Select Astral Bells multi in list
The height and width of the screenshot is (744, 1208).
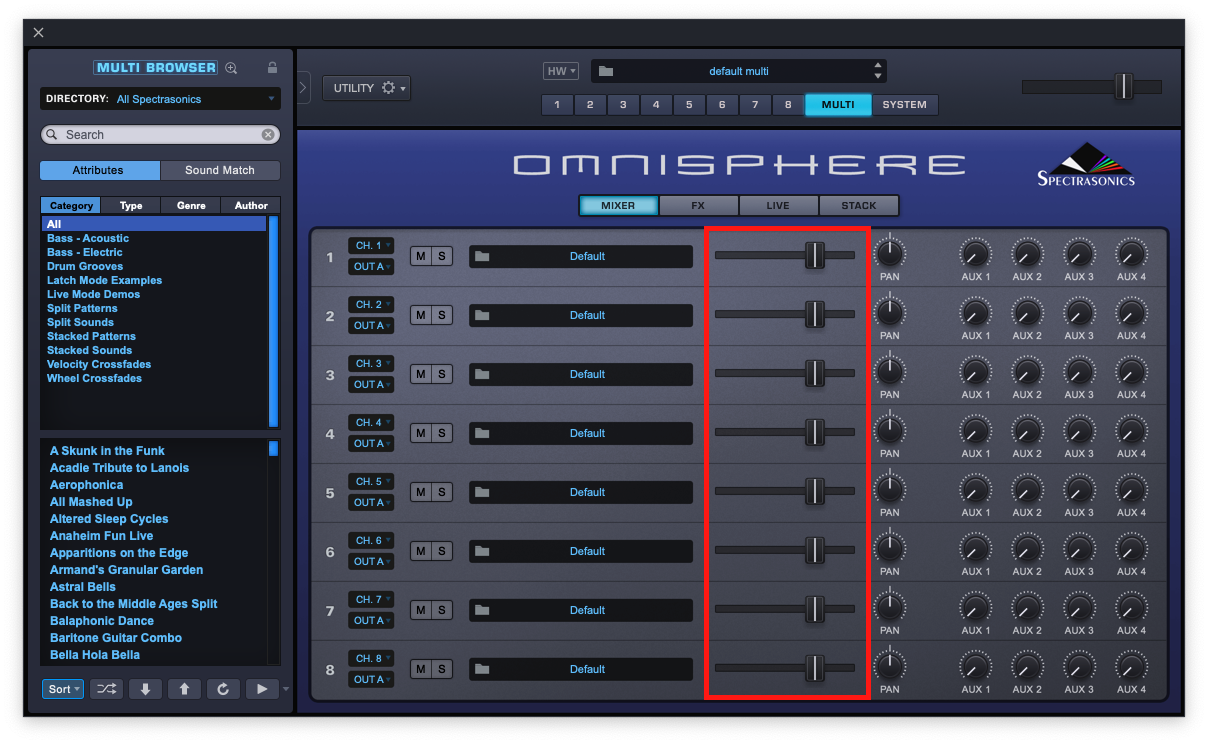(83, 587)
